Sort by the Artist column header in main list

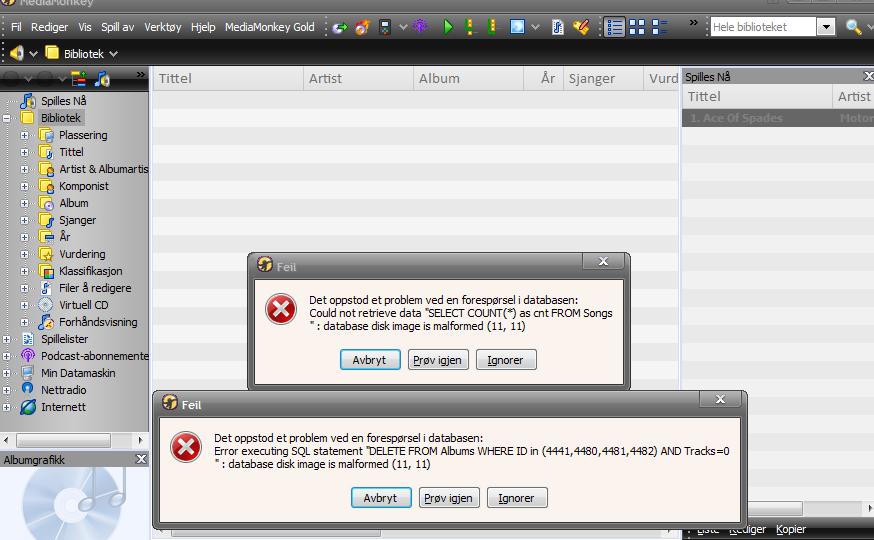[359, 79]
